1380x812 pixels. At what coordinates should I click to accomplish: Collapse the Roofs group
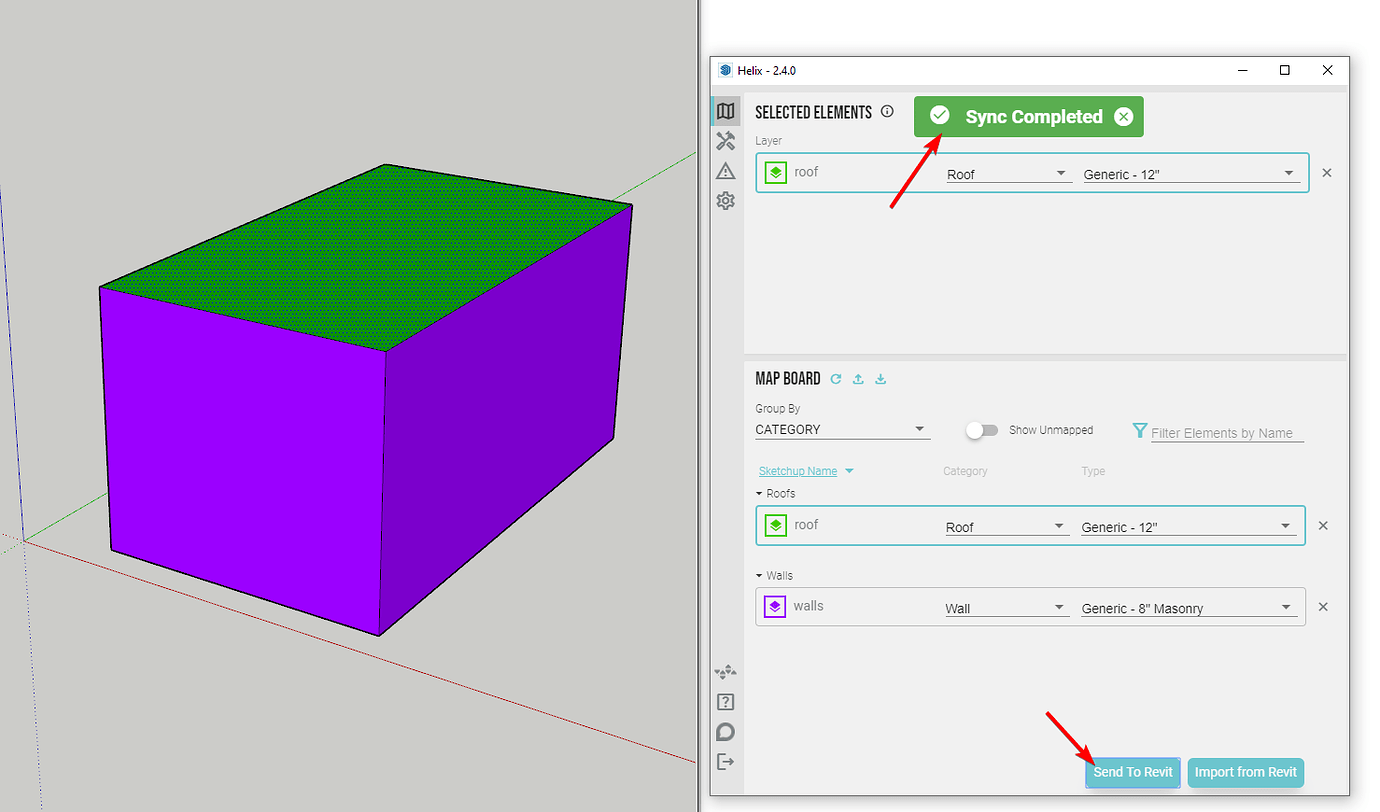click(x=760, y=493)
